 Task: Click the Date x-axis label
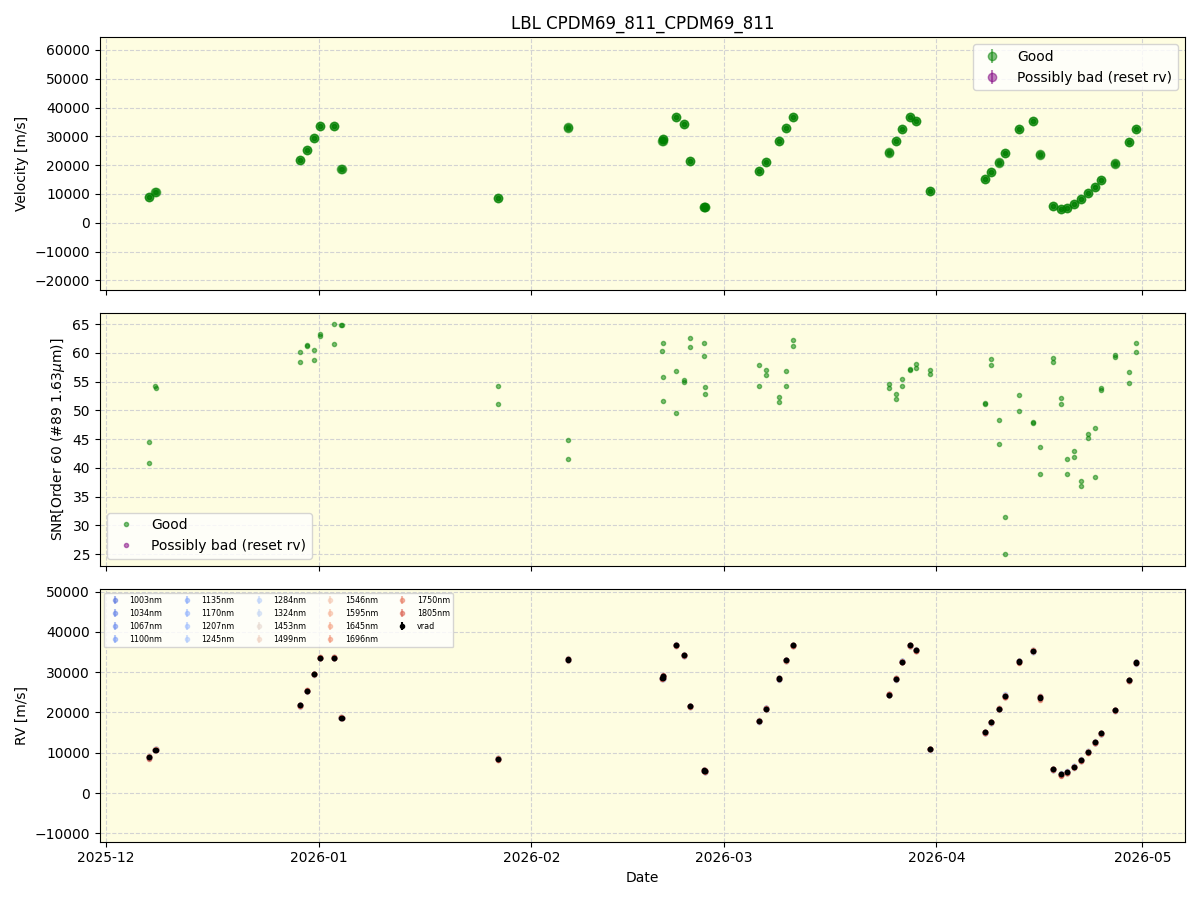pyautogui.click(x=642, y=877)
